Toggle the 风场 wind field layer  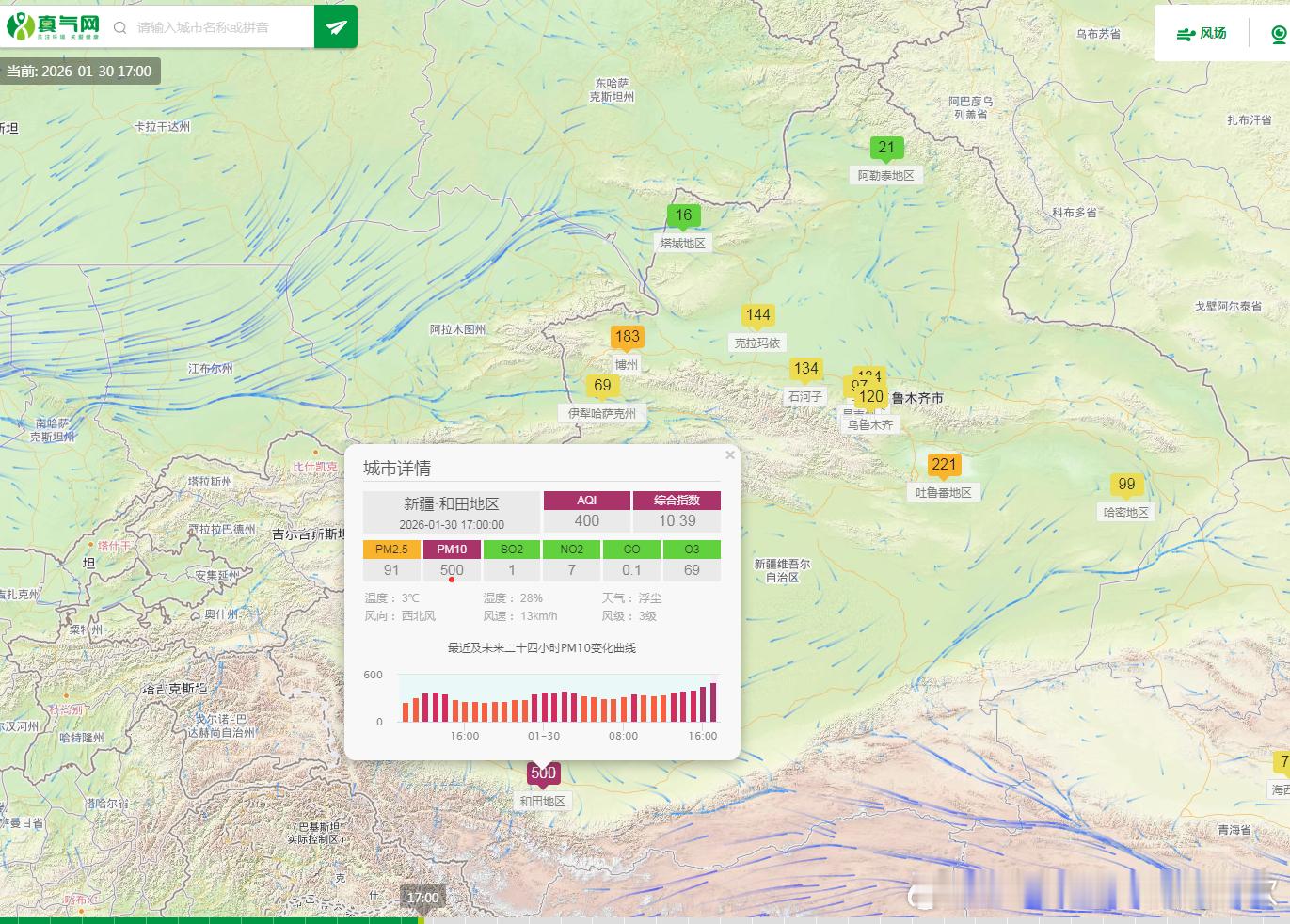point(1202,34)
